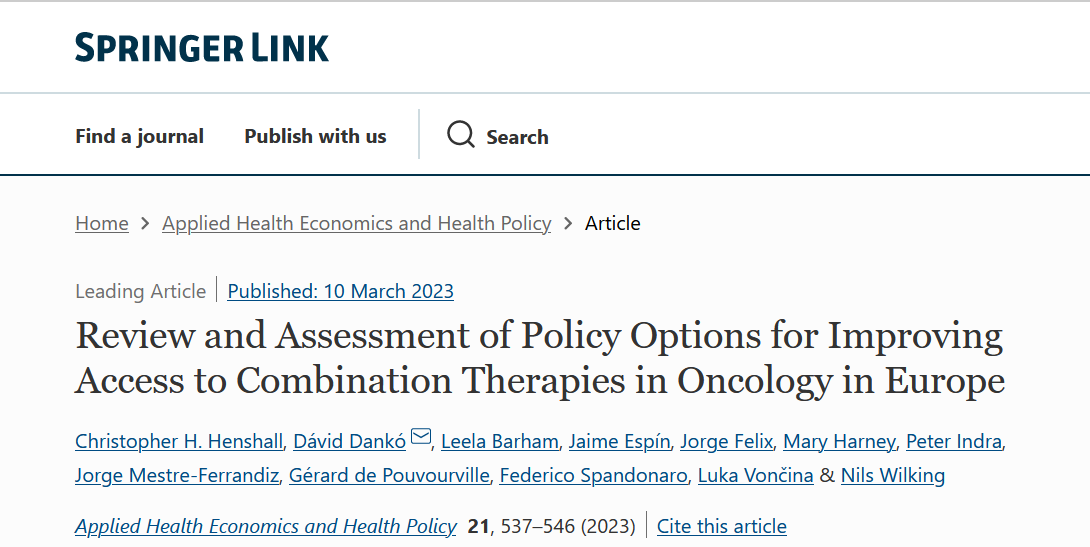This screenshot has width=1090, height=547.
Task: Open the Applied Health Economics and Health Policy breadcrumb
Action: (x=357, y=224)
